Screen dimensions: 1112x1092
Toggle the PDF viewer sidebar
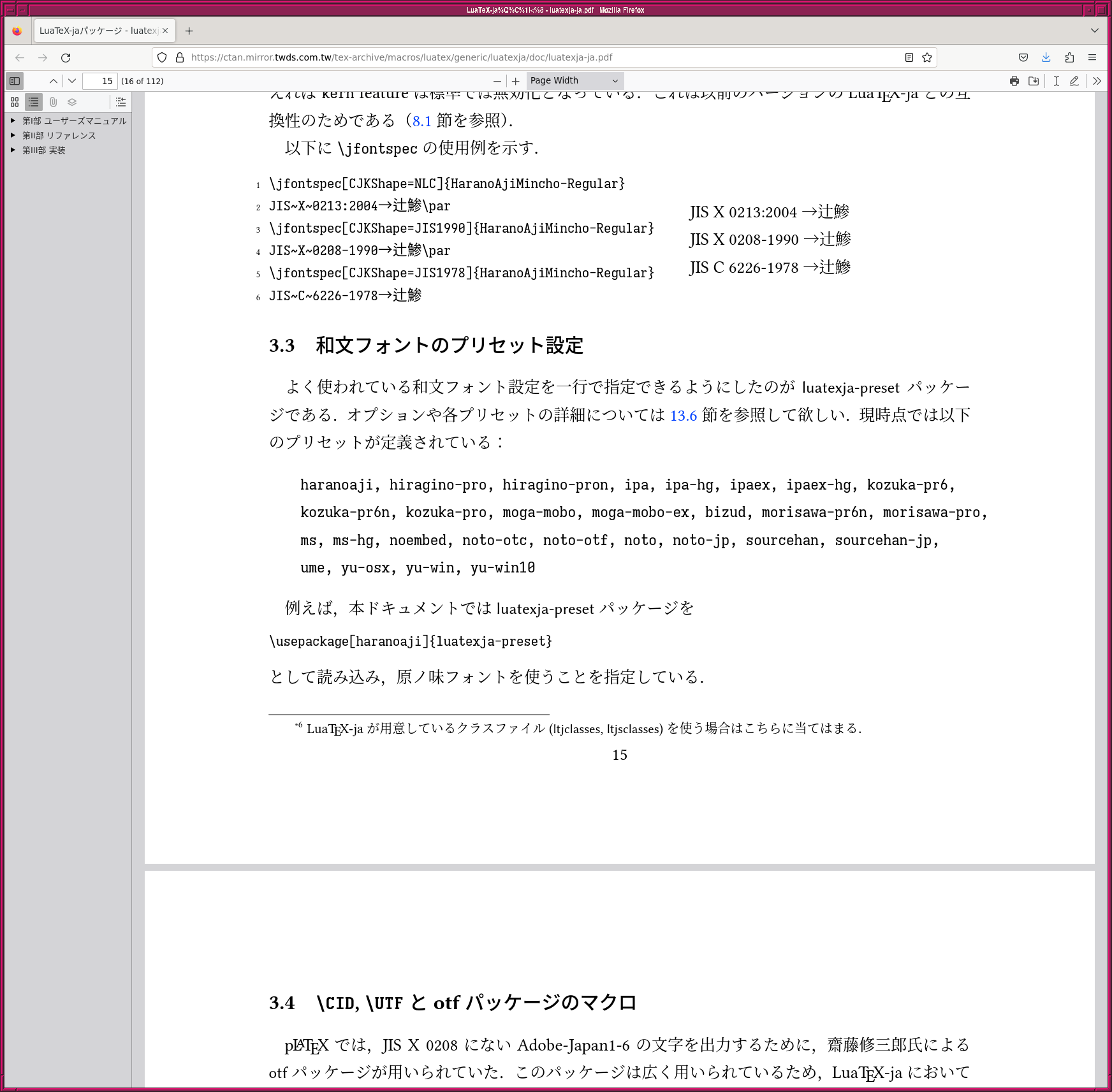click(15, 81)
